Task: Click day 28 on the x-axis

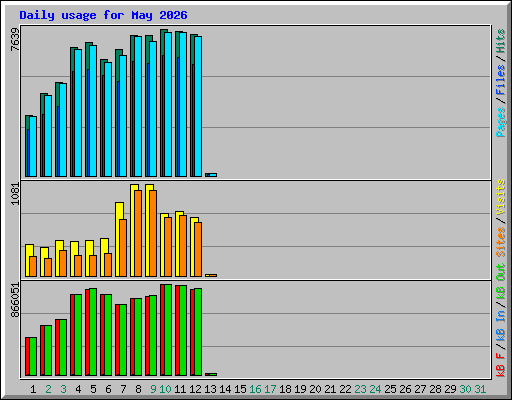Action: pos(435,389)
